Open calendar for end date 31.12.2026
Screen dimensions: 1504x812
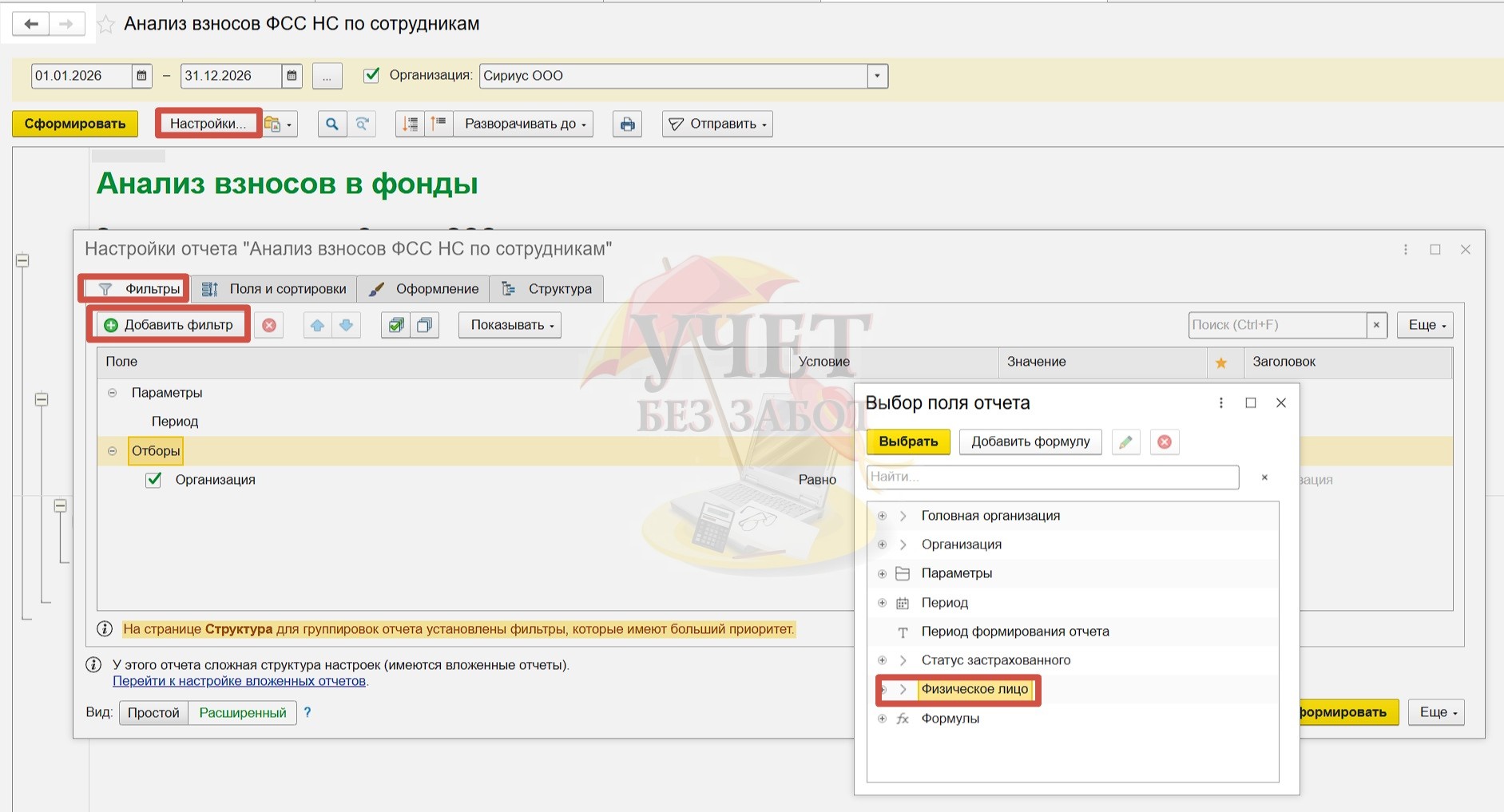(292, 76)
